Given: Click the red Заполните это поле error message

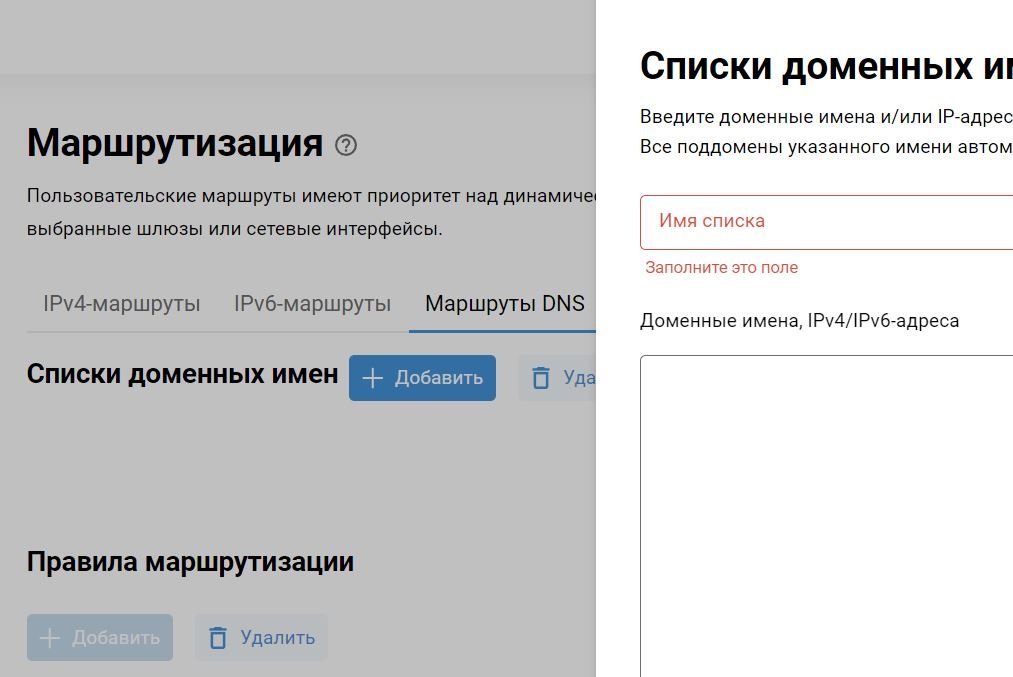Looking at the screenshot, I should click(x=721, y=268).
